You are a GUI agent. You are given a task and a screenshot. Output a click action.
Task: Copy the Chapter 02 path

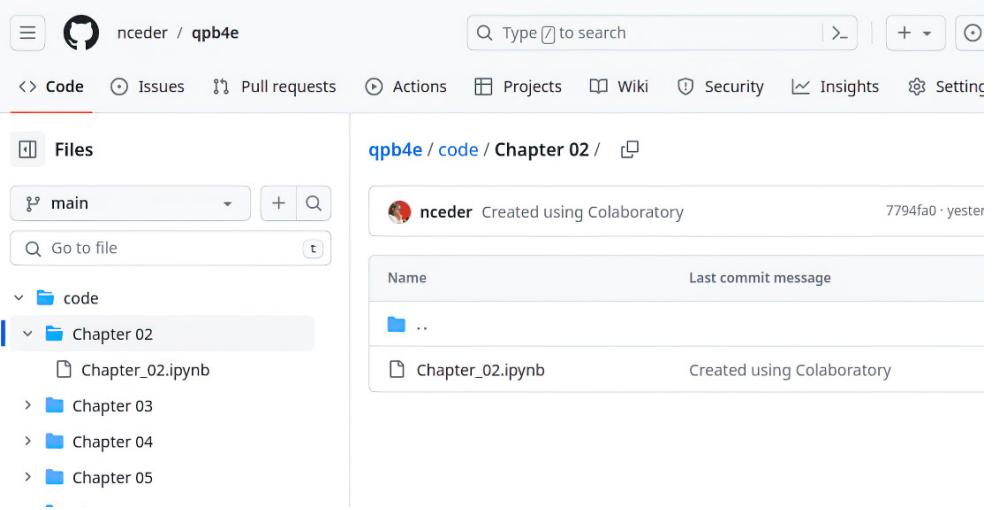pos(629,150)
